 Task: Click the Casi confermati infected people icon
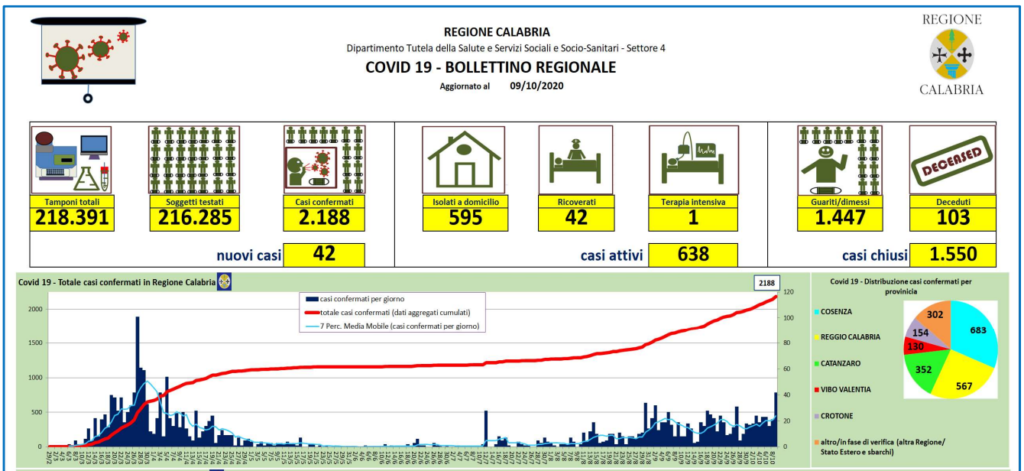pos(323,160)
